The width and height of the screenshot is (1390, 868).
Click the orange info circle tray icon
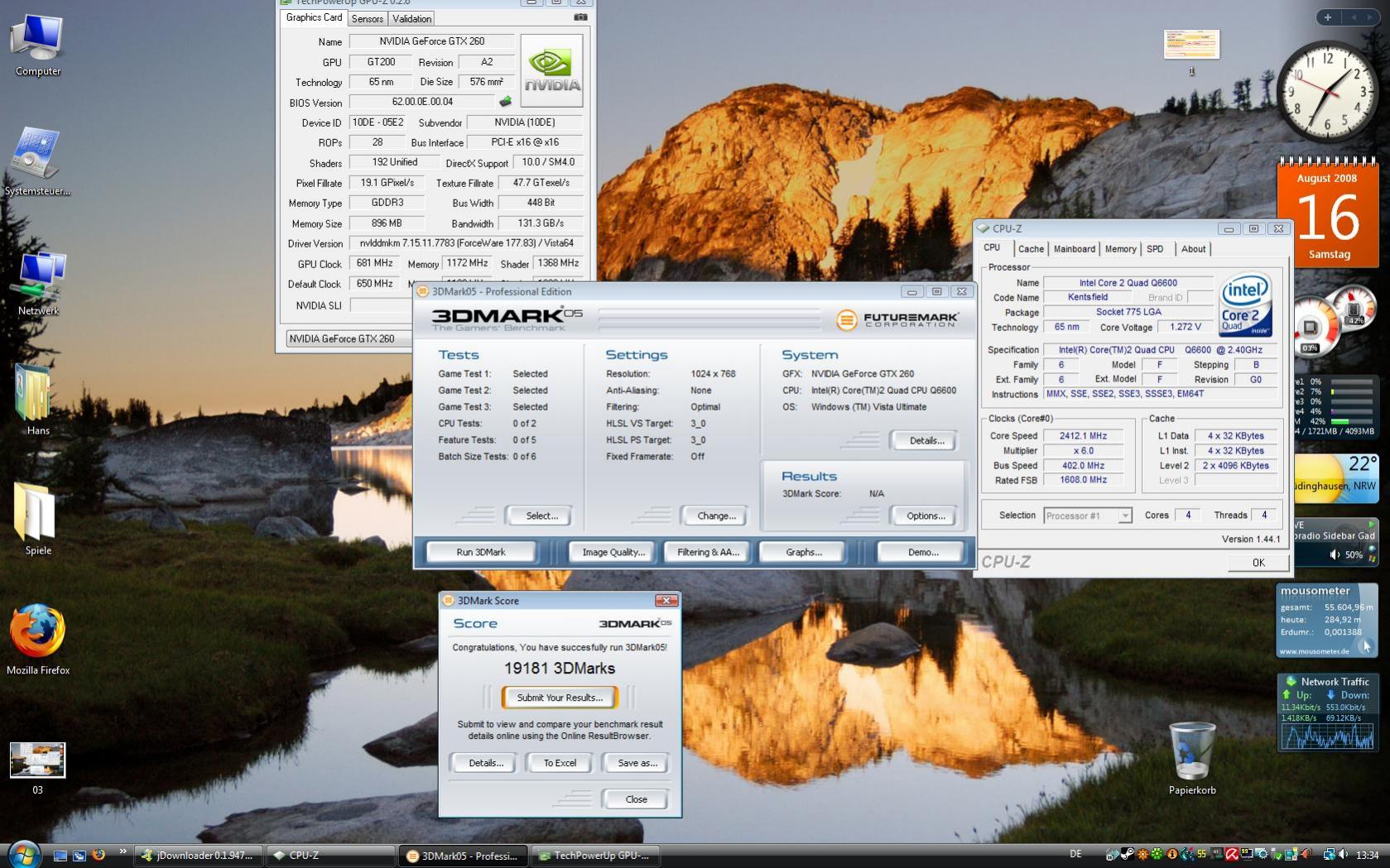1171,855
